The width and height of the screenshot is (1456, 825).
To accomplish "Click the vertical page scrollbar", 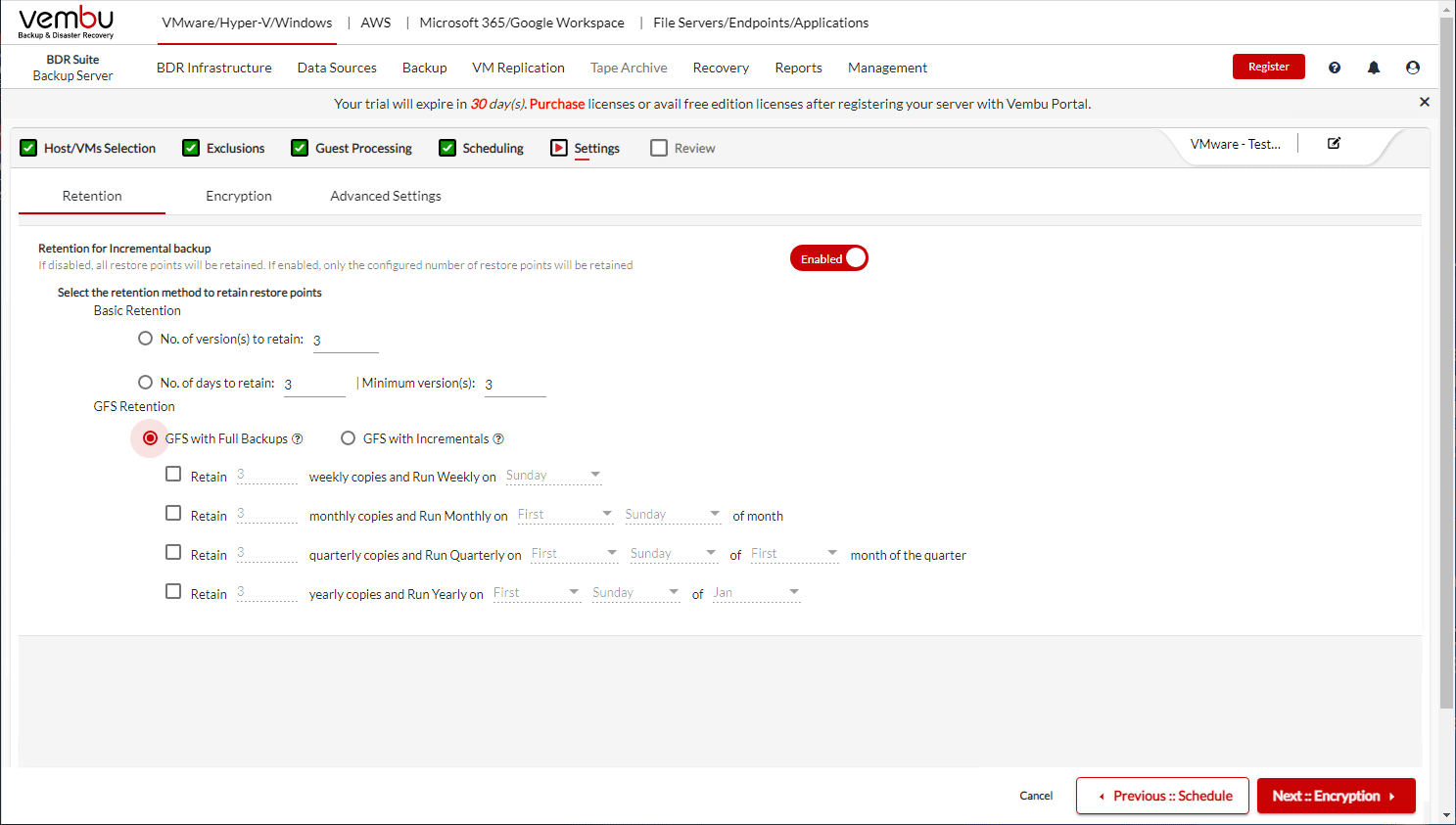I will (x=1446, y=364).
